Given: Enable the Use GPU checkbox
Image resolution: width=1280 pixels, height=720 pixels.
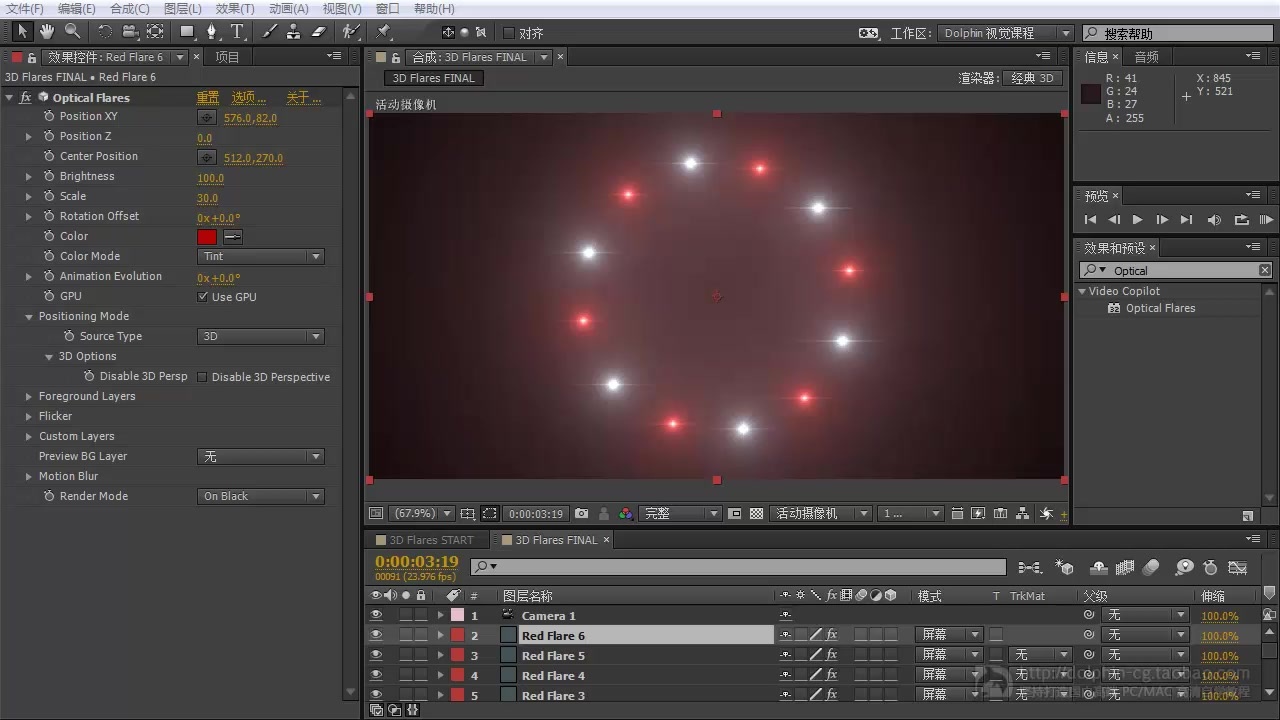Looking at the screenshot, I should [203, 297].
